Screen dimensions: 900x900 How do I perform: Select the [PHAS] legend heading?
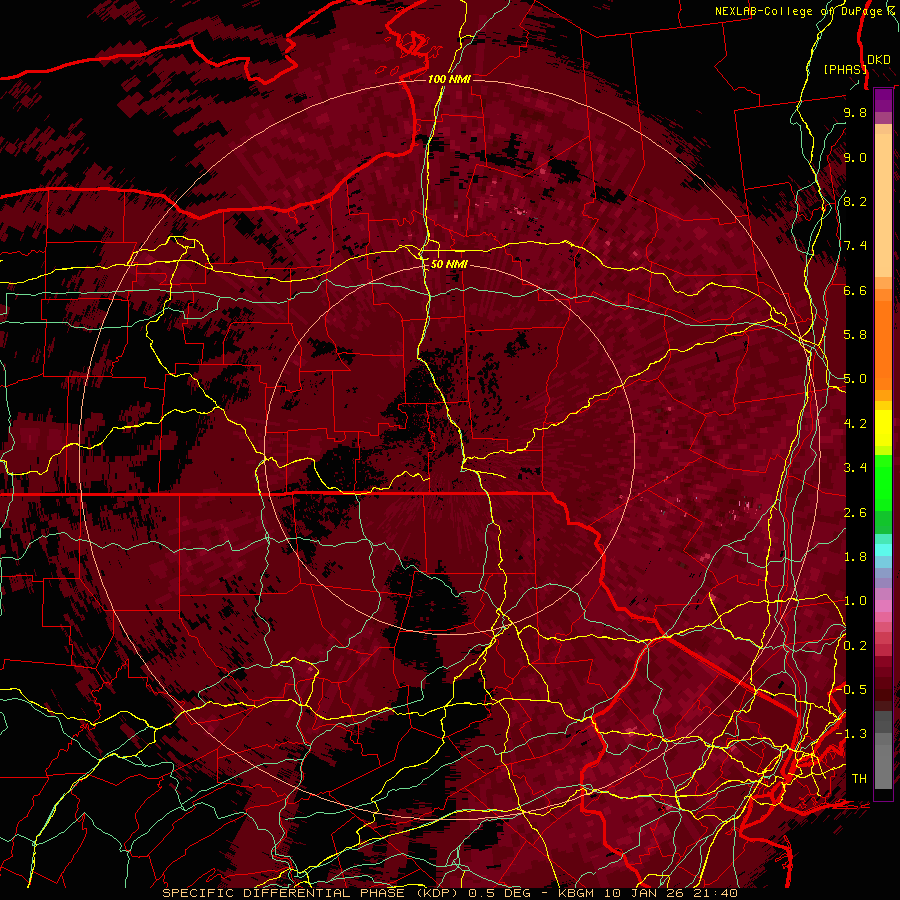[x=845, y=69]
